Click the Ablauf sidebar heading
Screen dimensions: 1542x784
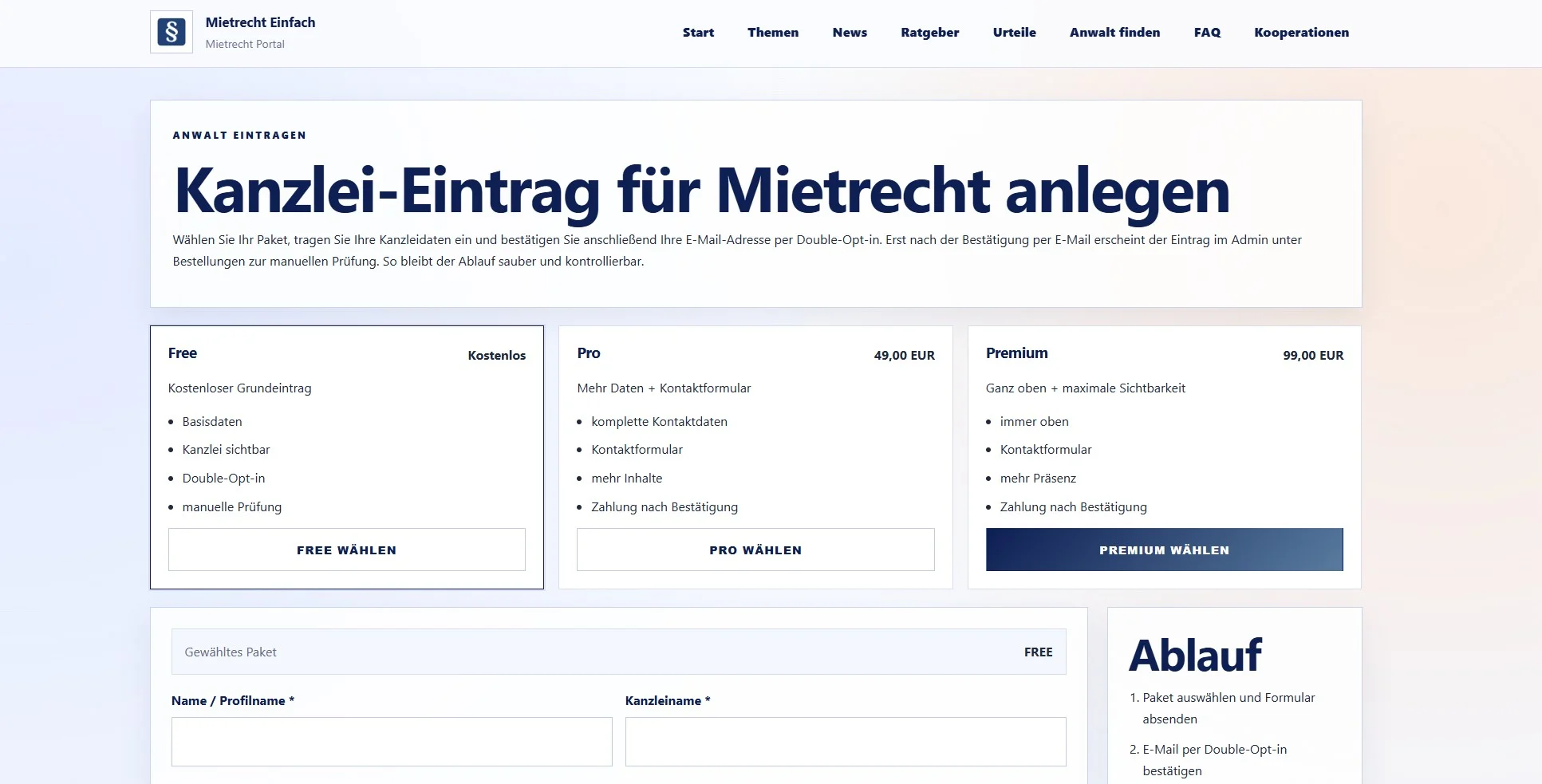1196,656
